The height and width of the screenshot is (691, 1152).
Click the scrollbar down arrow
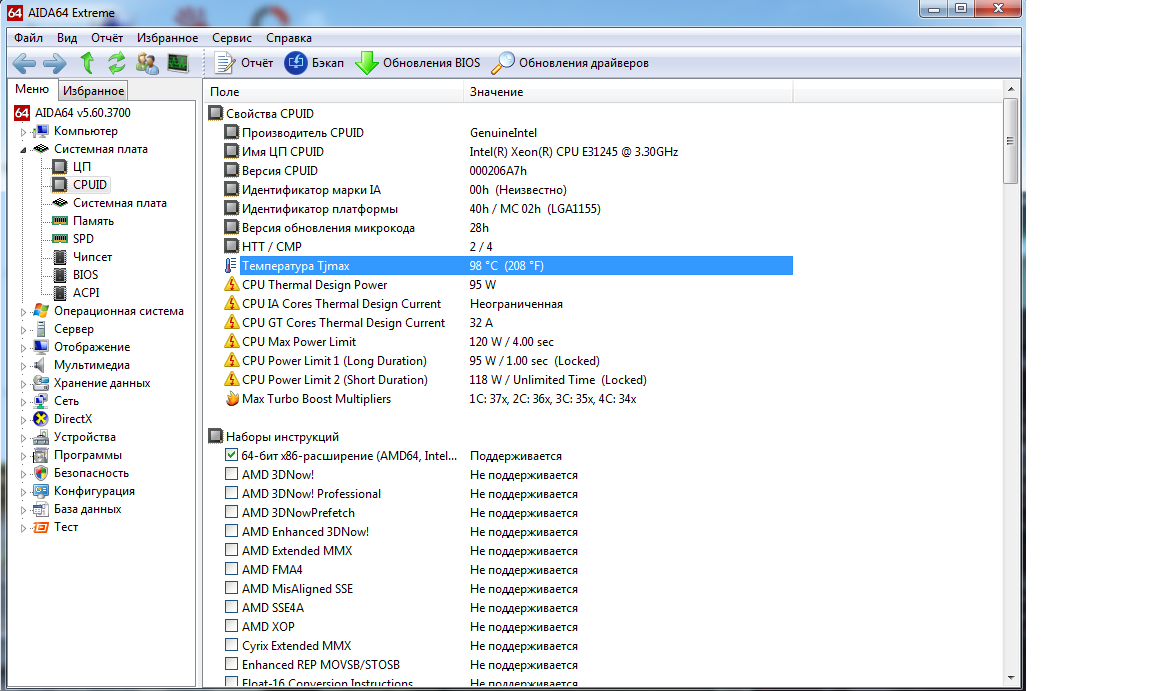coord(1011,677)
